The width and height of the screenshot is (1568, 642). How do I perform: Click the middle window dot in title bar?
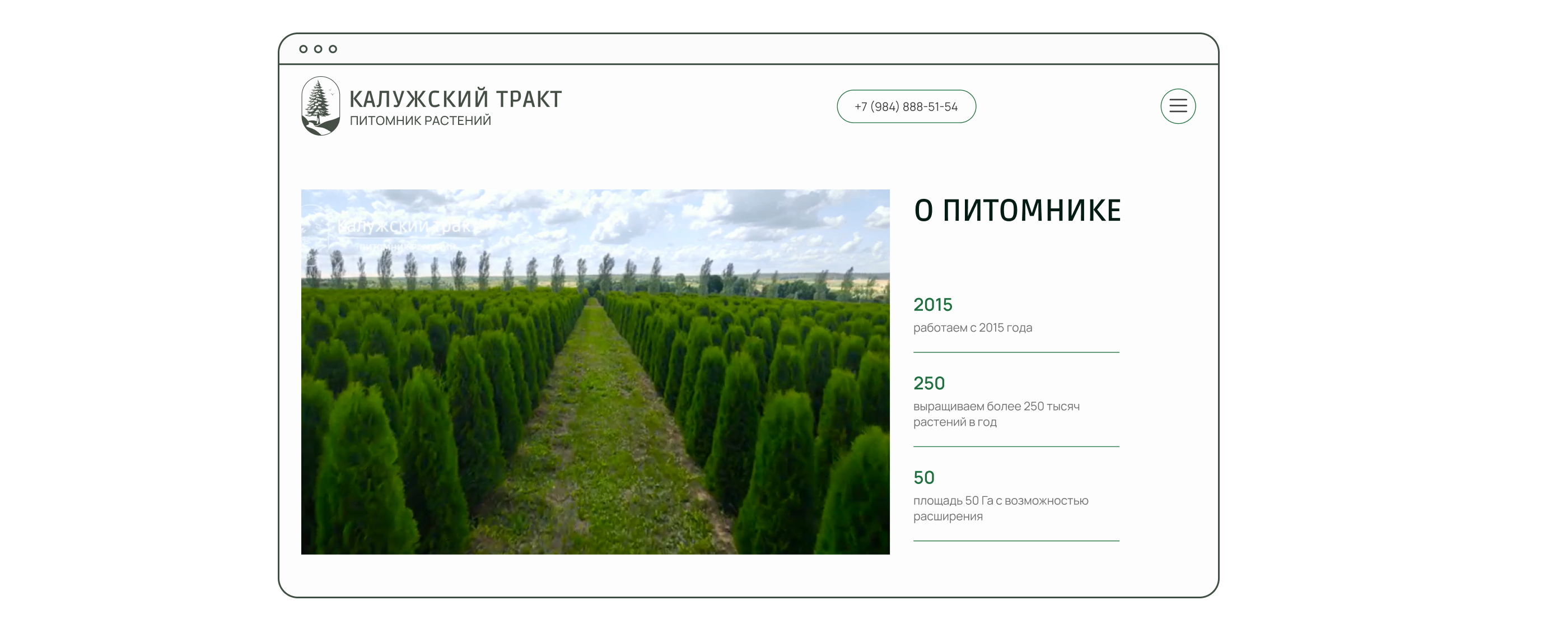[x=318, y=49]
